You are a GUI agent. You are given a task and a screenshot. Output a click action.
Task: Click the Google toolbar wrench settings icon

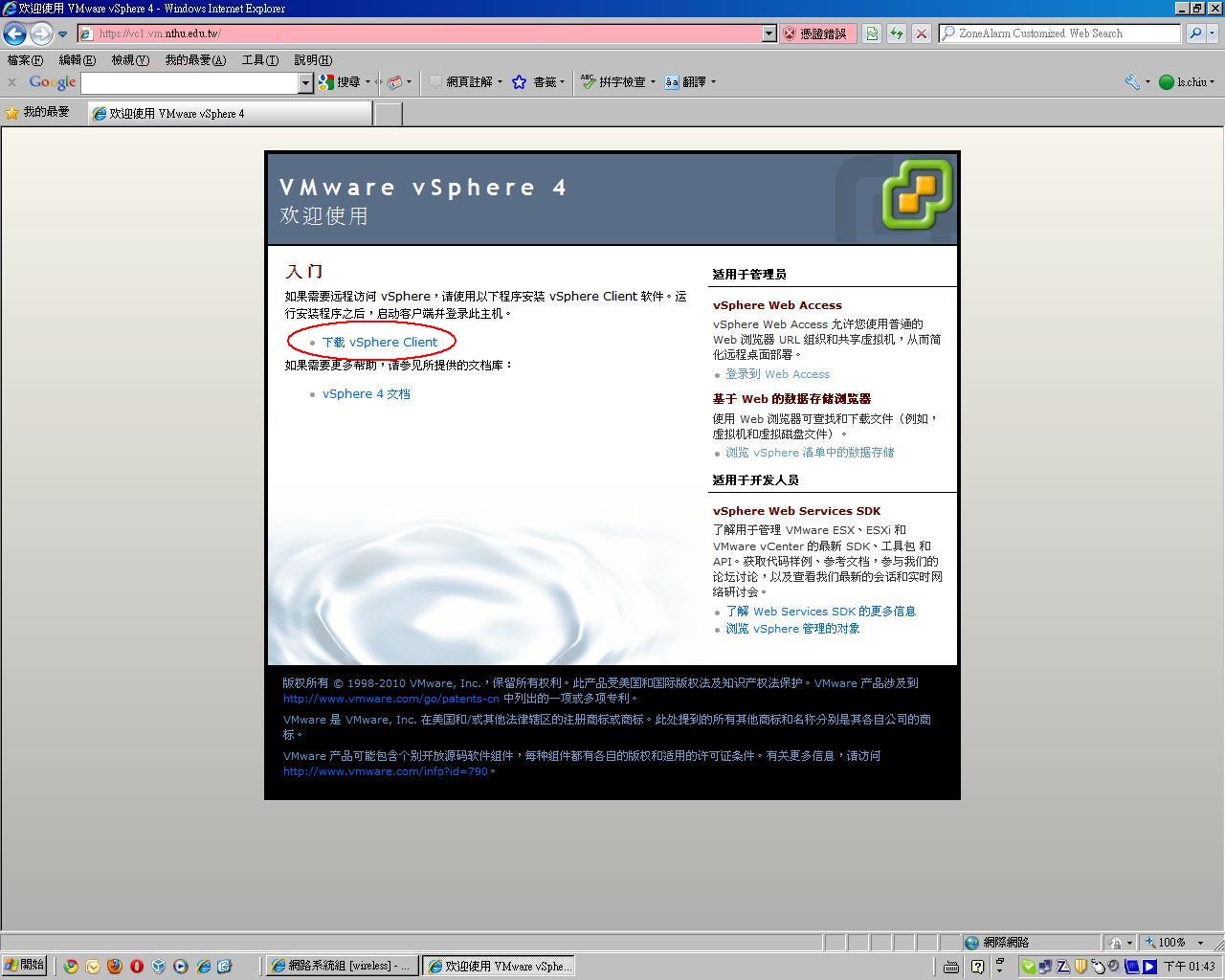(1132, 82)
